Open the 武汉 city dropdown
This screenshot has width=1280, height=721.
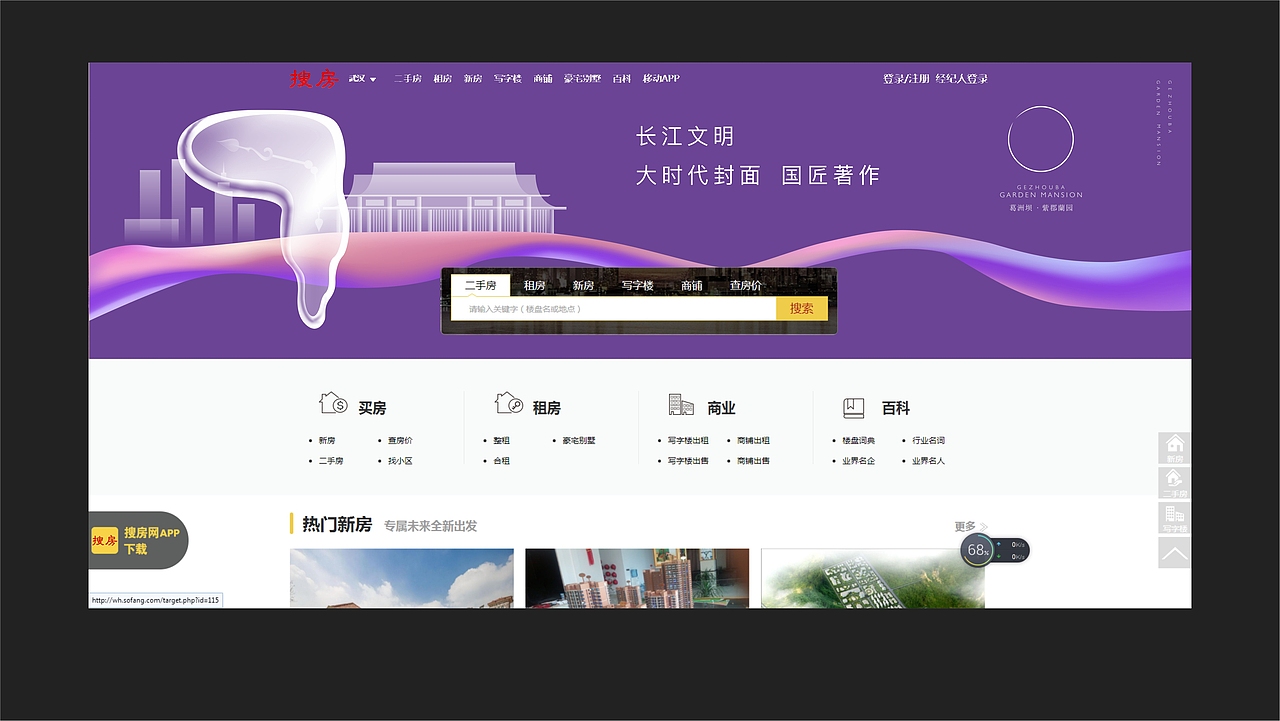[x=360, y=78]
